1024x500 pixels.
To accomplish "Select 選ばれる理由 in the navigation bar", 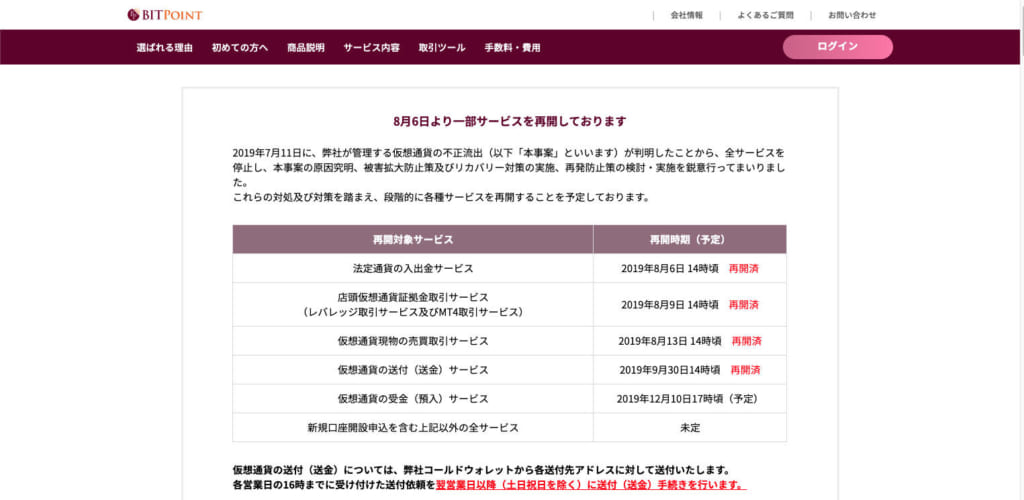I will 165,47.
